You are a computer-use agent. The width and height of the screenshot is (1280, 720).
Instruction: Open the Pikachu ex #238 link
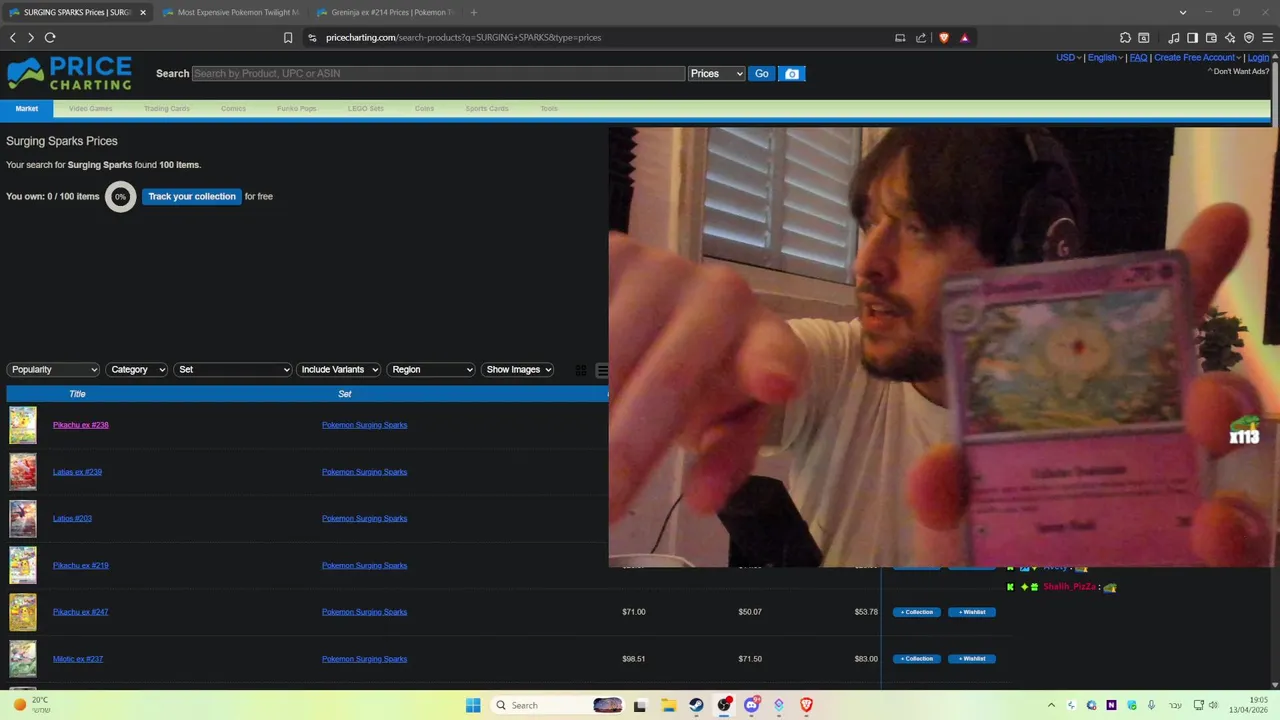[81, 425]
